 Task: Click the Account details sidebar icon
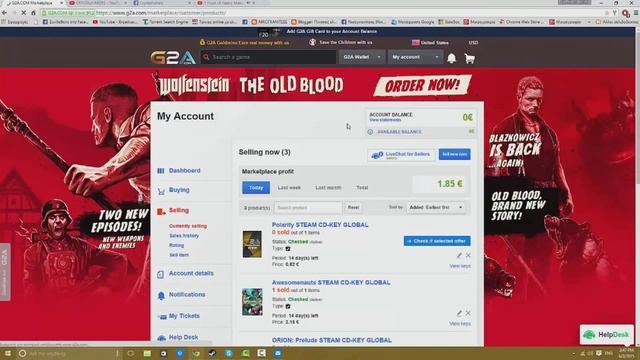click(x=160, y=274)
